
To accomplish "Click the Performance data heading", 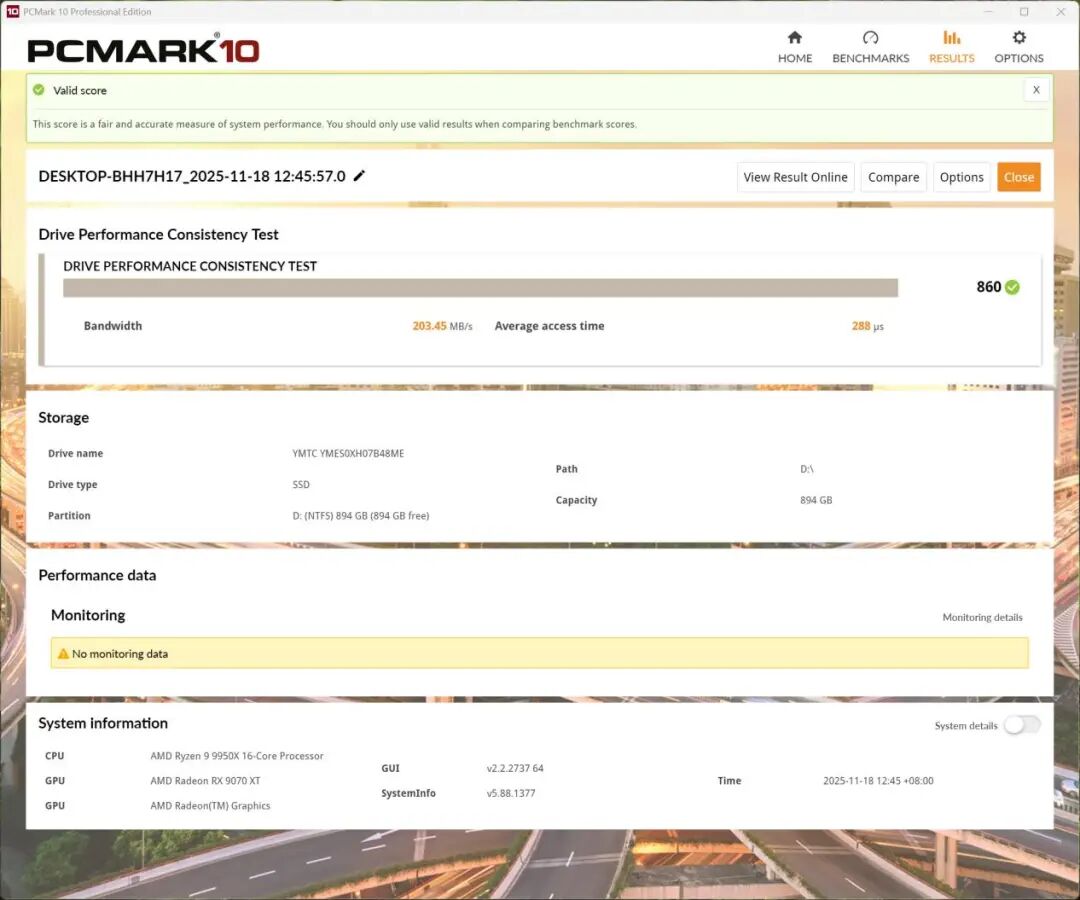I will click(x=97, y=575).
